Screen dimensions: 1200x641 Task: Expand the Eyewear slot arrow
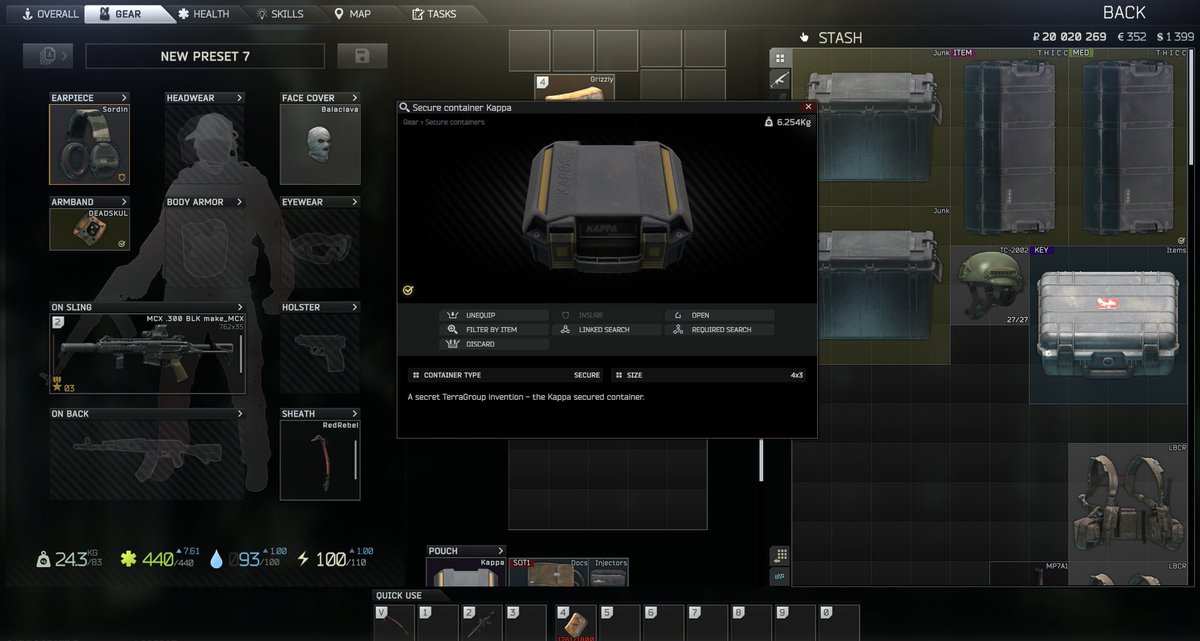point(354,202)
